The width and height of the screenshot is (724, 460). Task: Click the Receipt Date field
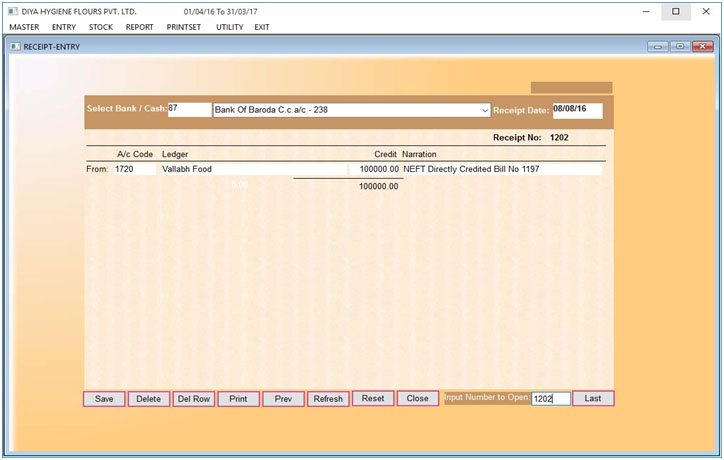click(577, 110)
